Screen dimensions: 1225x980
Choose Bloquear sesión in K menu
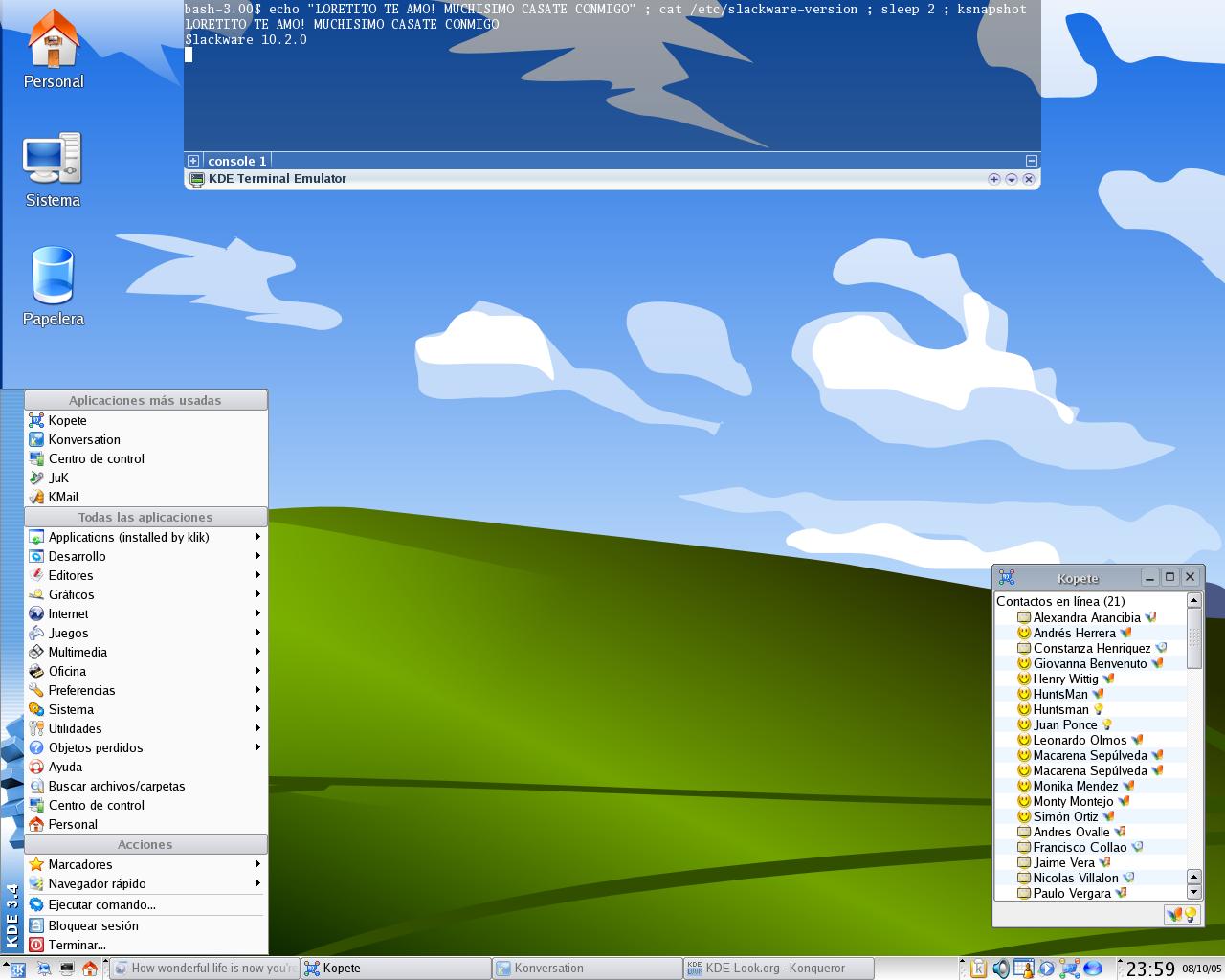(x=145, y=925)
